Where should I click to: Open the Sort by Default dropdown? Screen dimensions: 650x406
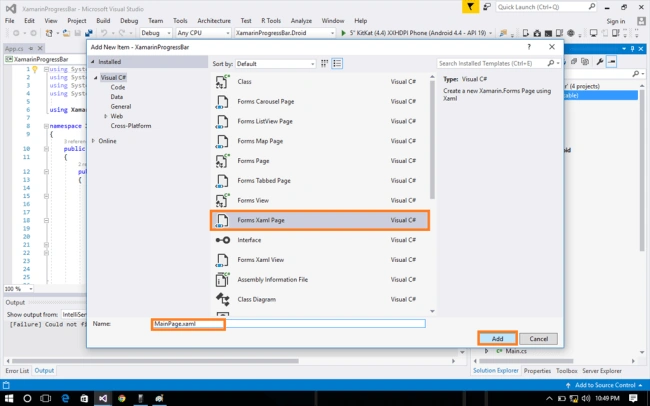tap(276, 64)
